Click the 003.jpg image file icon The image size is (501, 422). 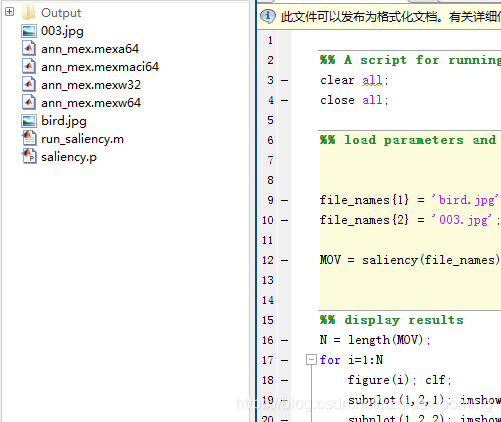tap(29, 31)
